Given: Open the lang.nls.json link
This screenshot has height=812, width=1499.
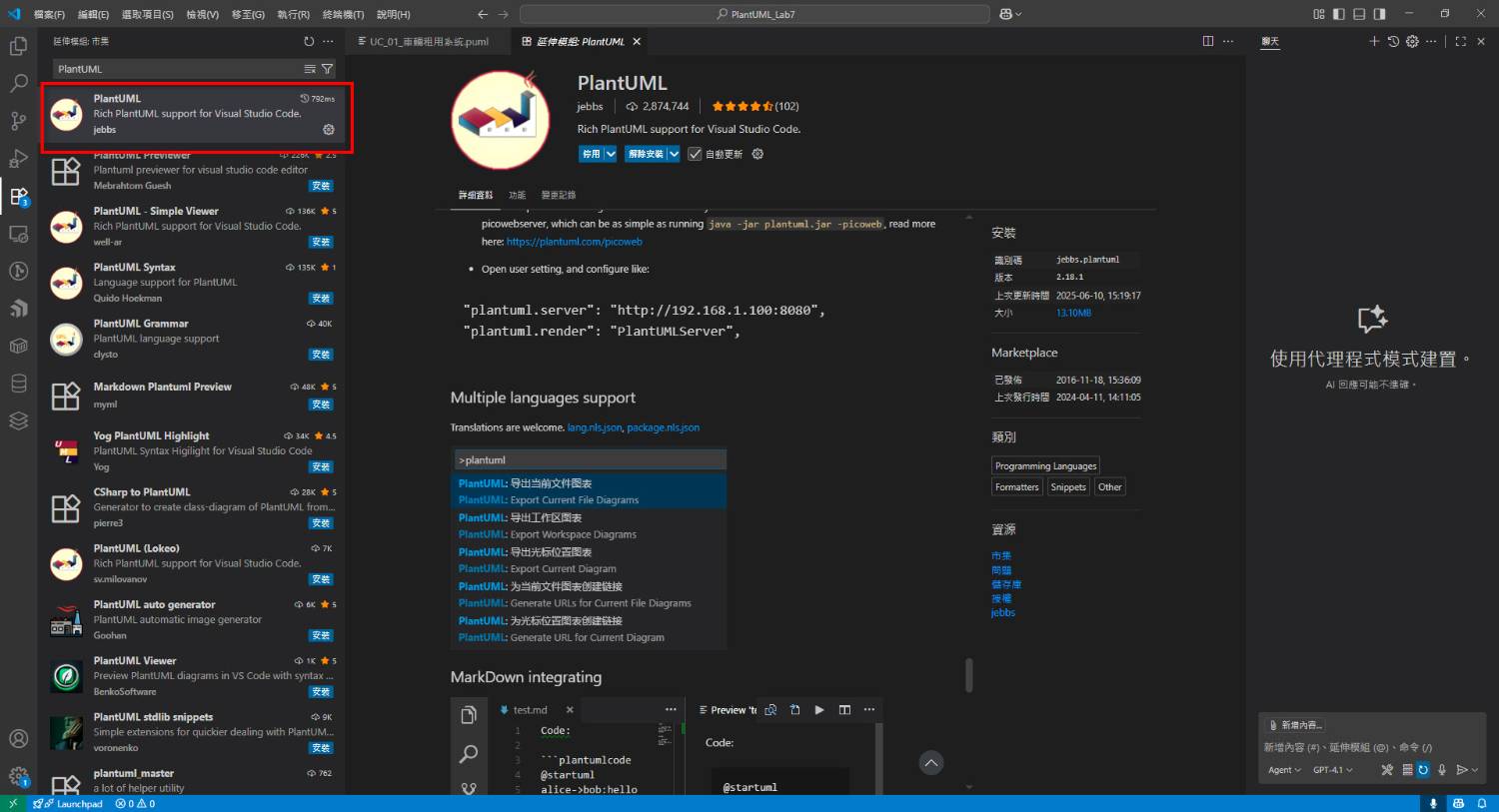Looking at the screenshot, I should tap(595, 427).
